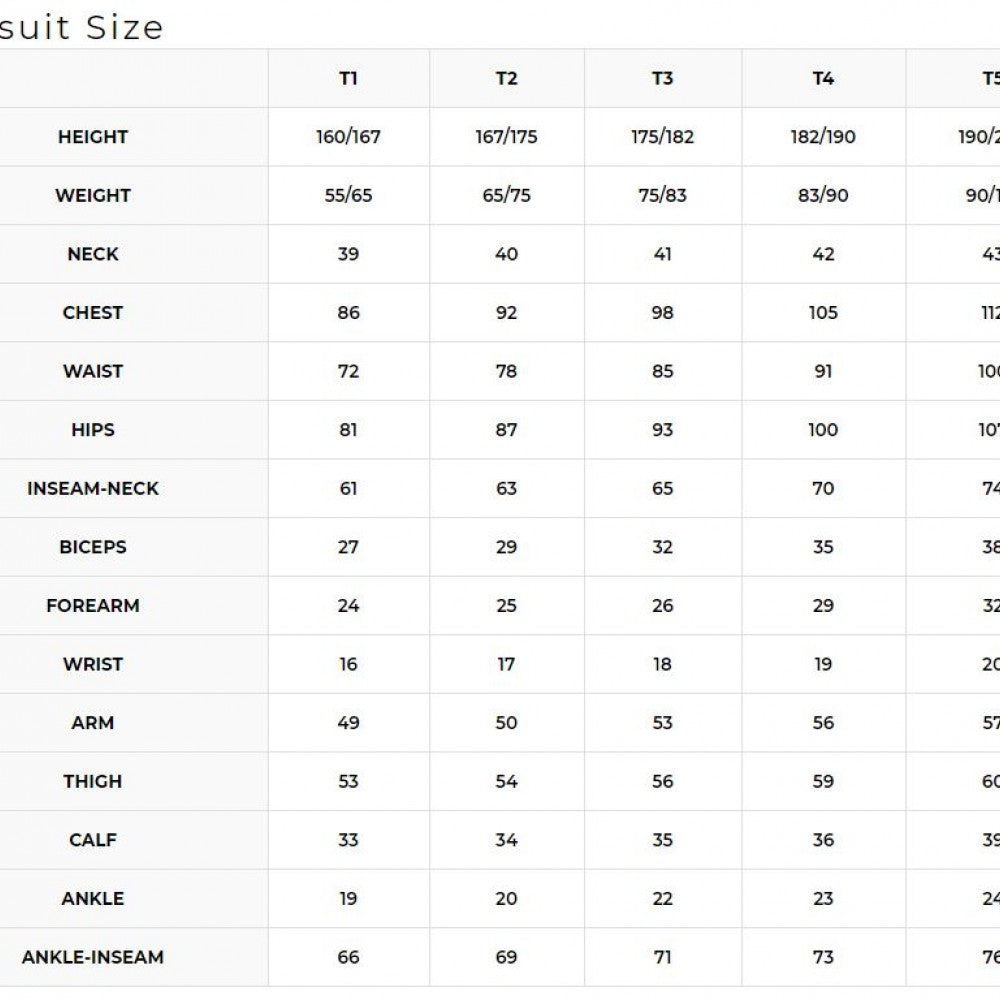Click the WEIGHT row label
Viewport: 1000px width, 1000px height.
[x=93, y=196]
